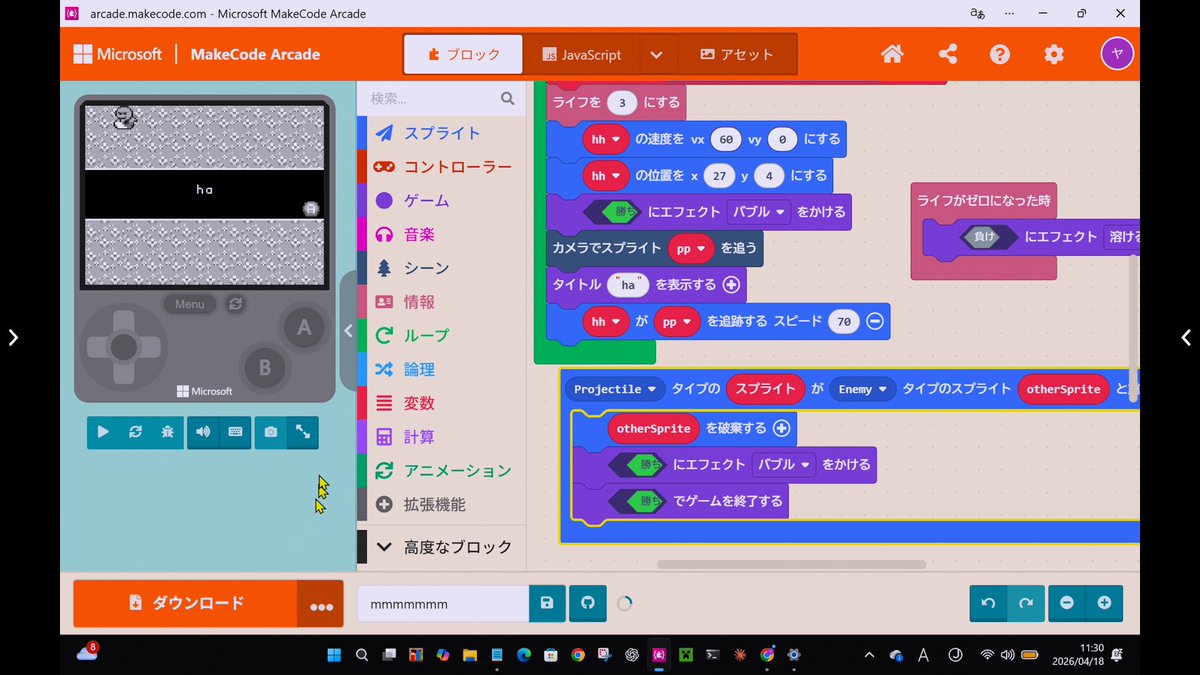Collapse the simulator panel arrow

click(348, 331)
